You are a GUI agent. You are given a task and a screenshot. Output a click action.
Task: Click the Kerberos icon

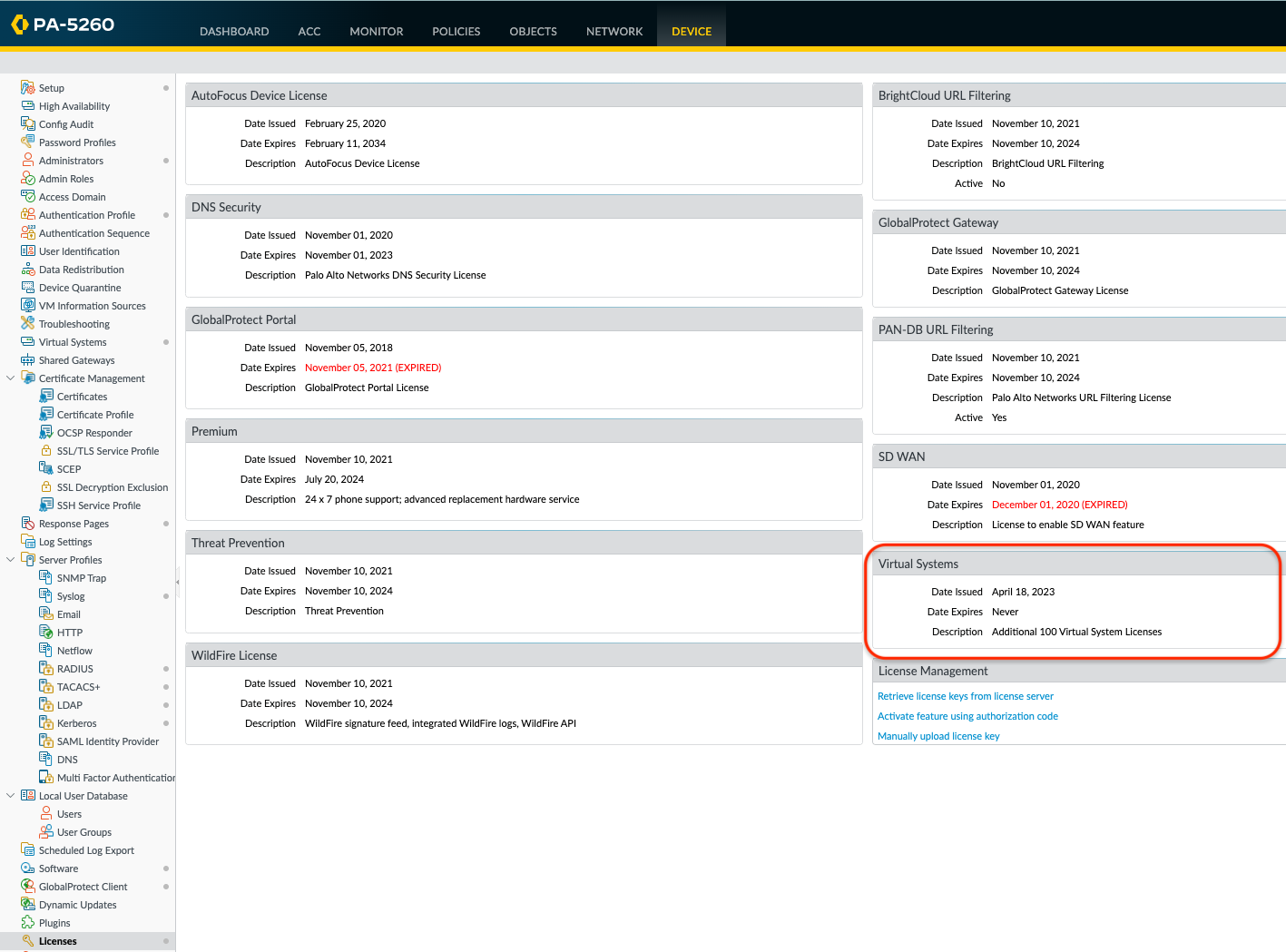pos(46,723)
